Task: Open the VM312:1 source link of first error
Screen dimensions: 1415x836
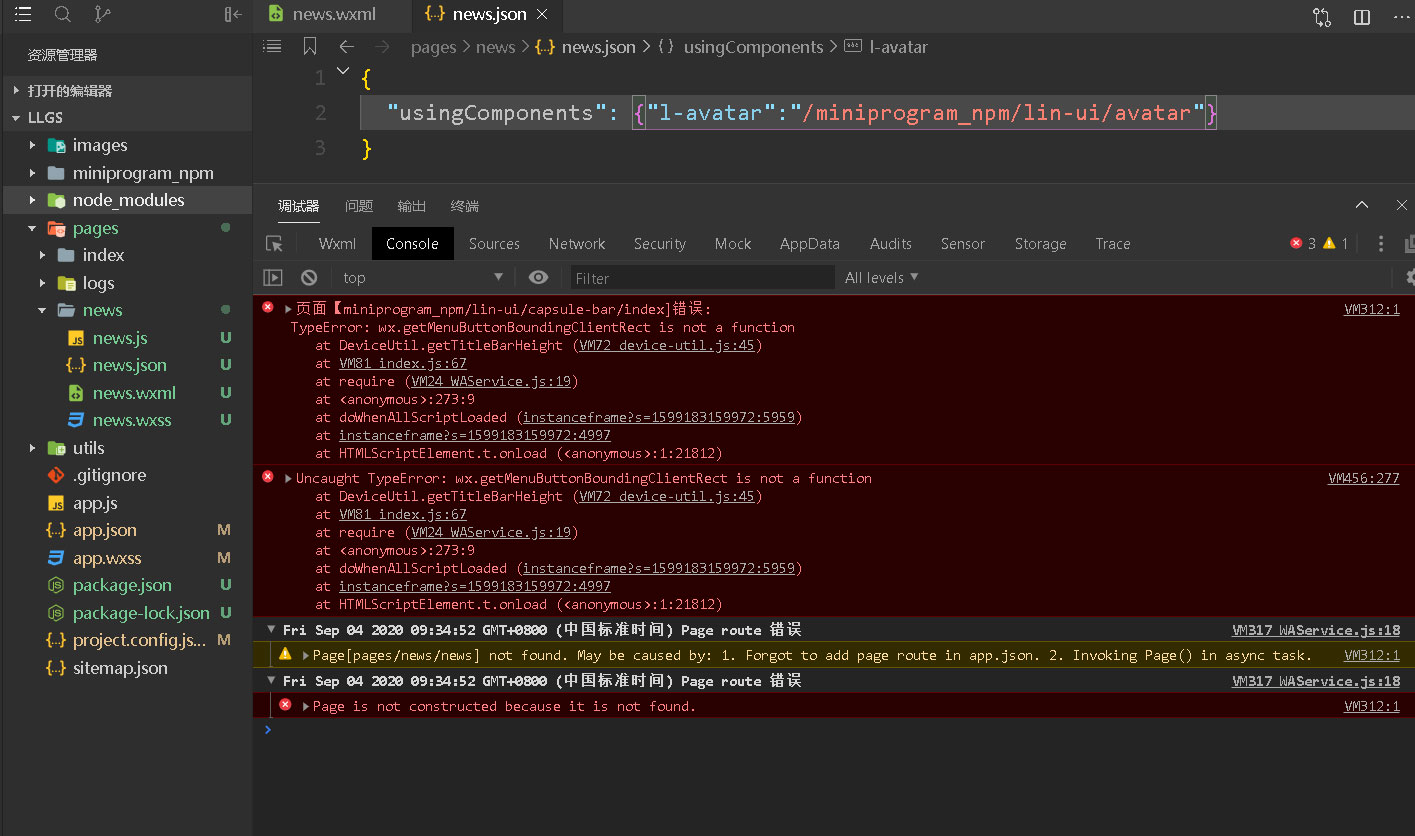Action: (1372, 309)
